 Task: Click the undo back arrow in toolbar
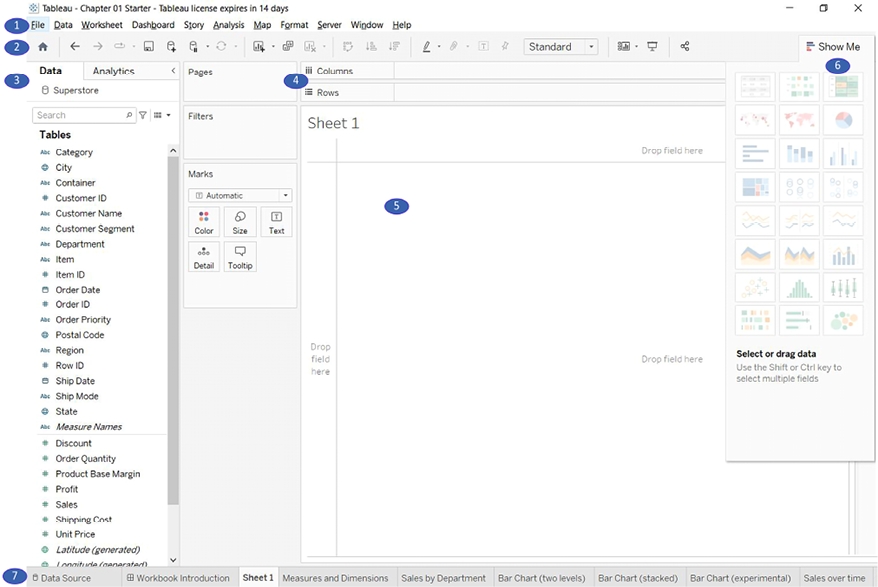pyautogui.click(x=75, y=46)
